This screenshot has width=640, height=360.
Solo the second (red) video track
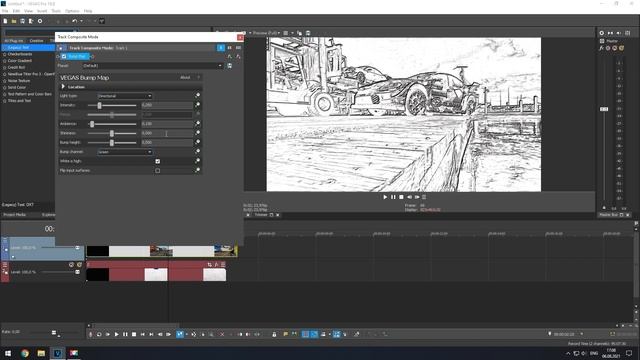pyautogui.click(x=79, y=265)
